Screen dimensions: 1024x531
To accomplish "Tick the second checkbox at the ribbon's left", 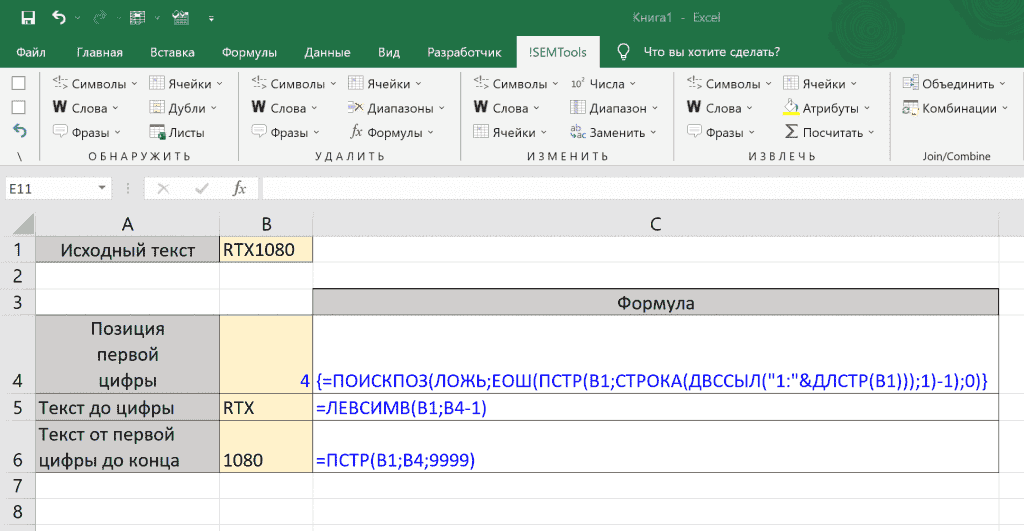I will coord(18,107).
